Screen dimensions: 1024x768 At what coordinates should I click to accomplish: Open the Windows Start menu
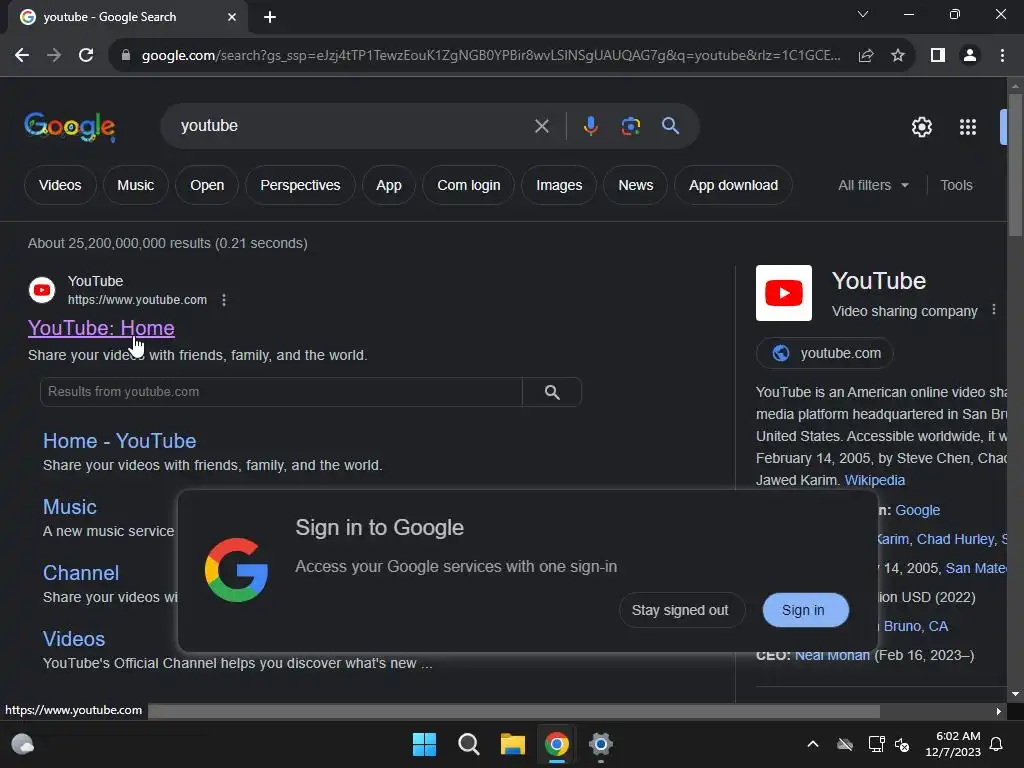click(x=424, y=744)
